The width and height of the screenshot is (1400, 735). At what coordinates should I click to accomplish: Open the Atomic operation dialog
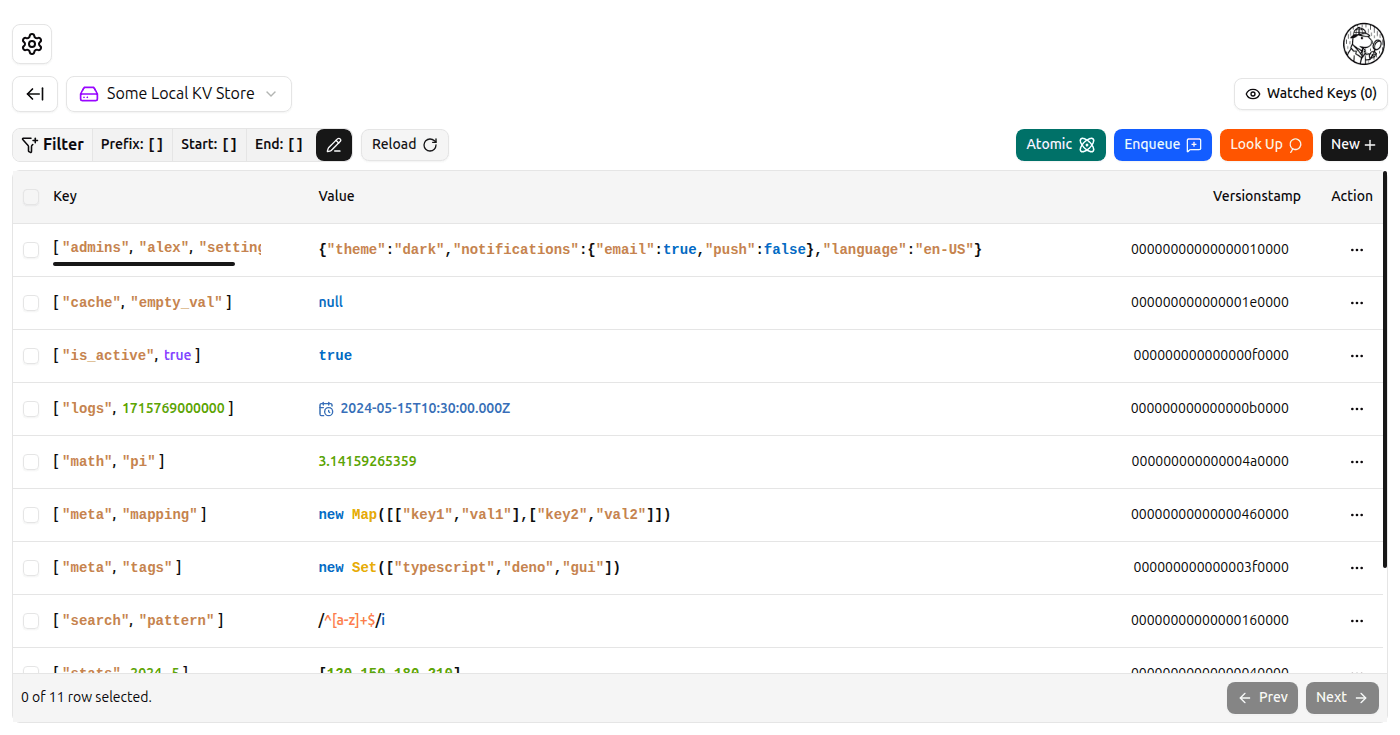[x=1061, y=145]
